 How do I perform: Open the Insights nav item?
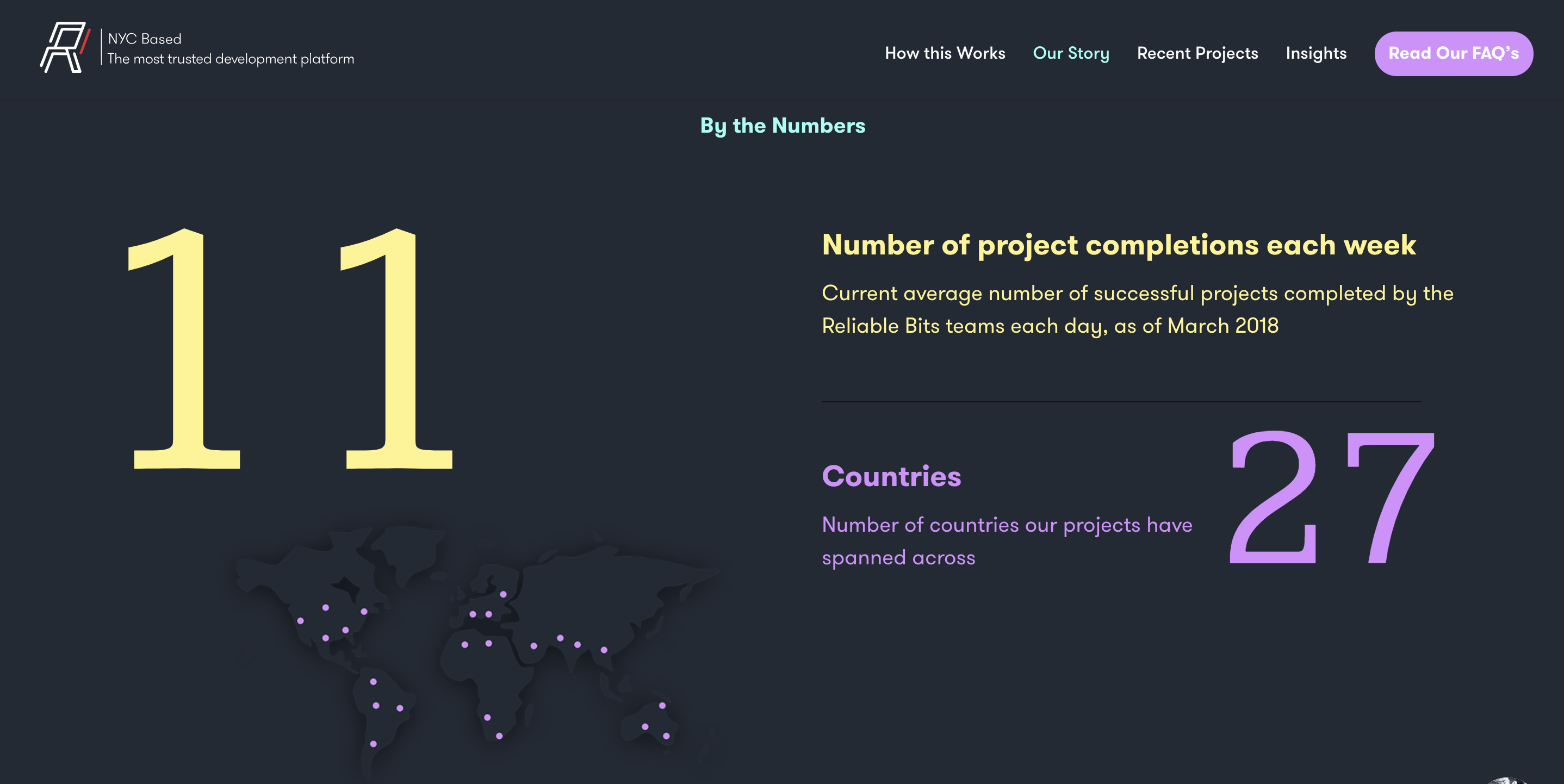(1315, 53)
